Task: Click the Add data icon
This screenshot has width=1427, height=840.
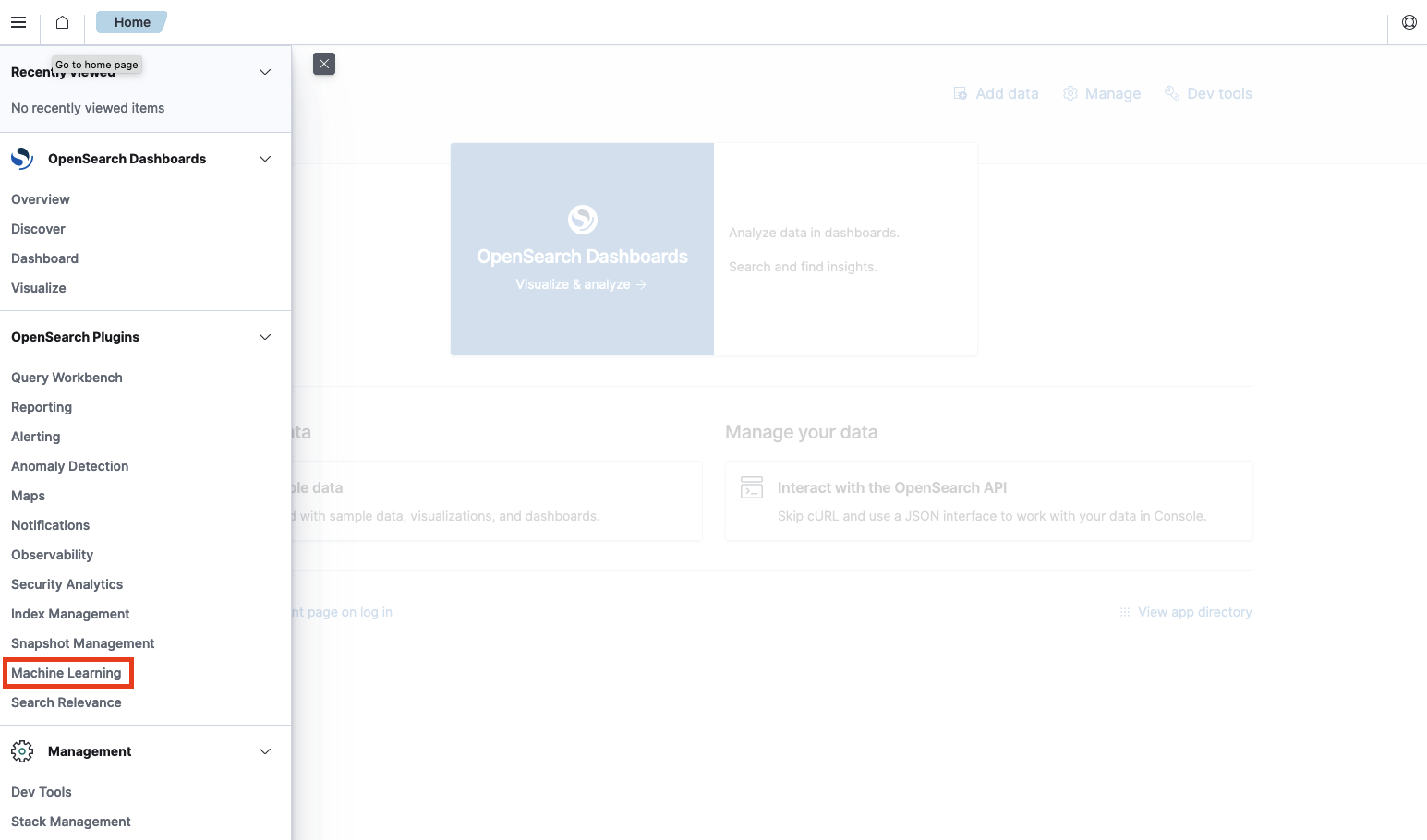Action: point(961,92)
